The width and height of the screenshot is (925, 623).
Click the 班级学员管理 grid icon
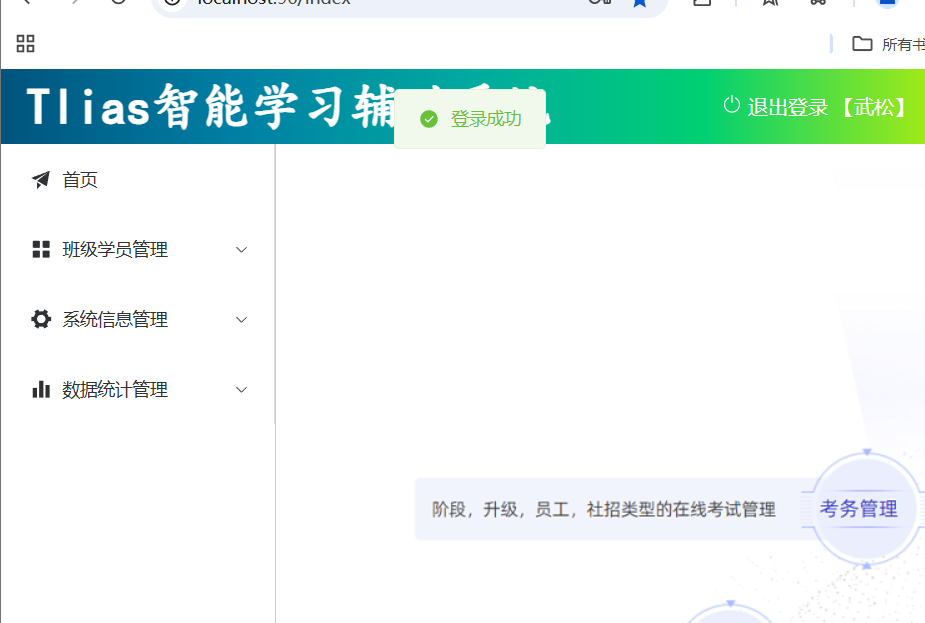(x=40, y=249)
